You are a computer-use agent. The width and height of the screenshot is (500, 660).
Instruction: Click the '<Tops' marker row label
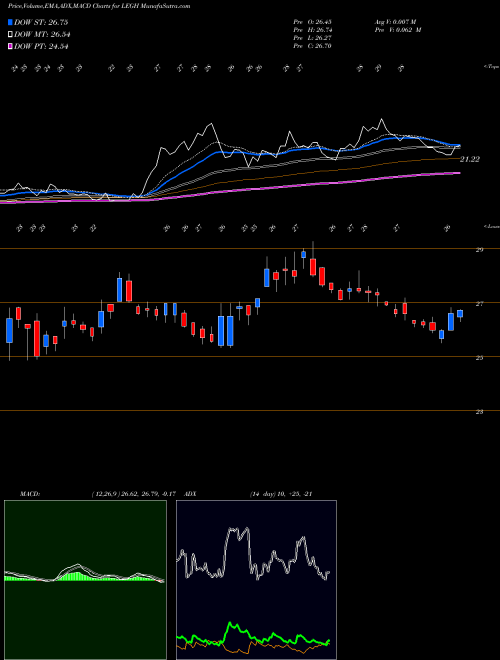tap(492, 67)
